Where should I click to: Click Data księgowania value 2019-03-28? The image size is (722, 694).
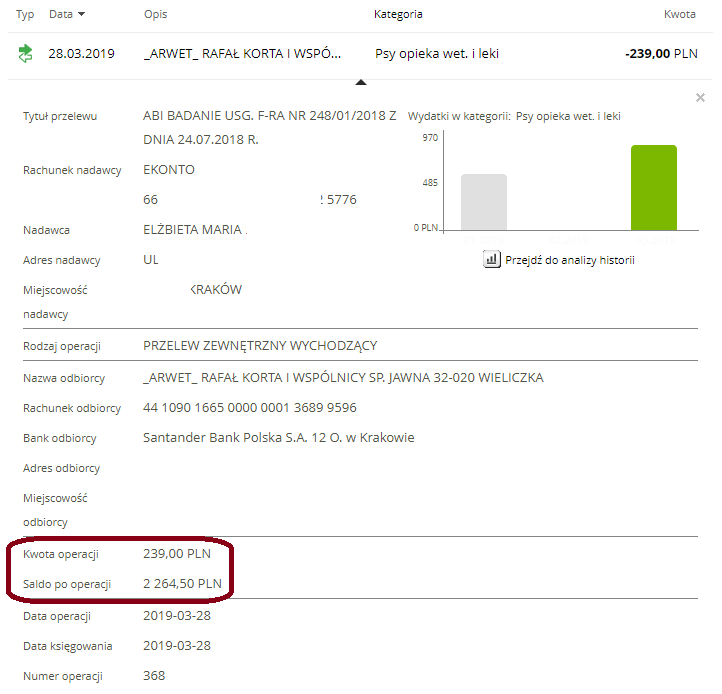click(x=177, y=646)
